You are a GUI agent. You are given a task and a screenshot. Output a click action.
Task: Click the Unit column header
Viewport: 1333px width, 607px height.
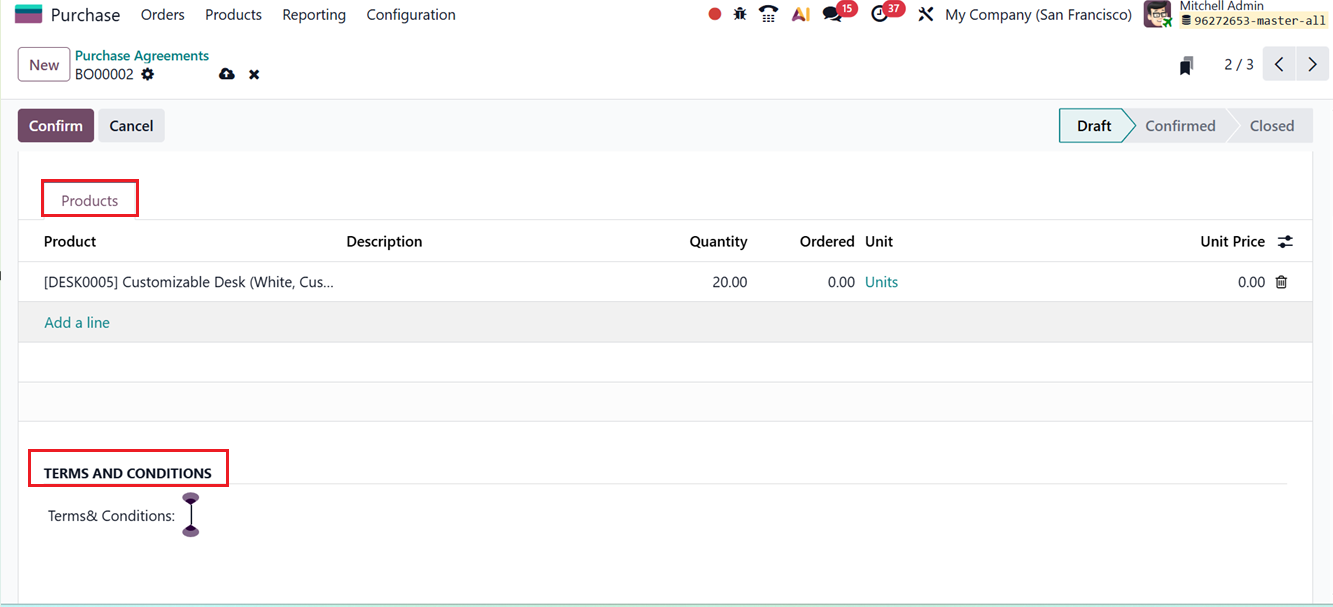[879, 242]
